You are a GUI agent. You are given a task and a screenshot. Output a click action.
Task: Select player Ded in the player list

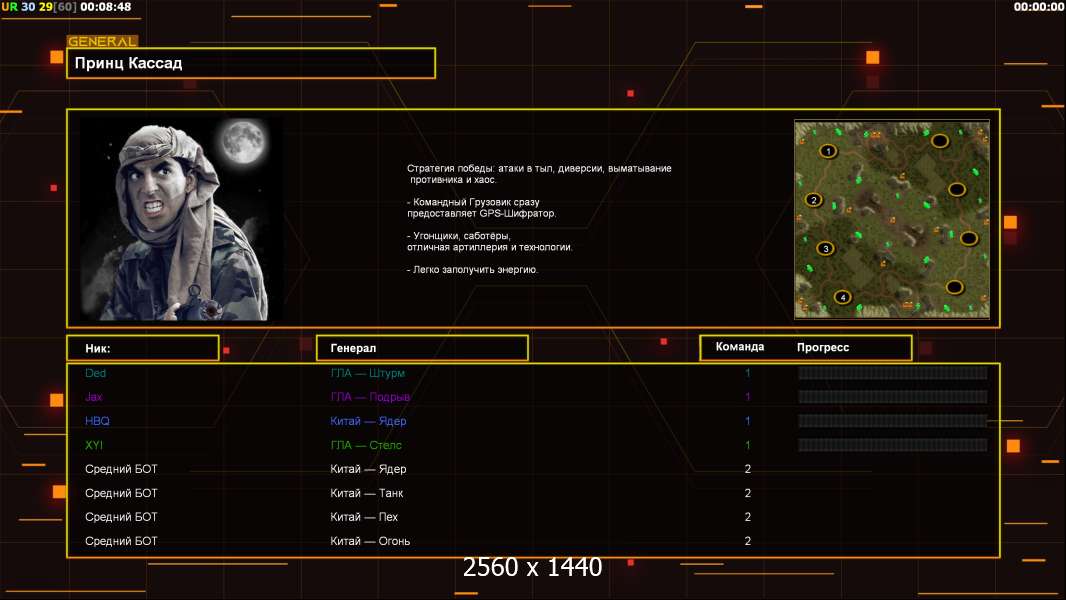(96, 373)
